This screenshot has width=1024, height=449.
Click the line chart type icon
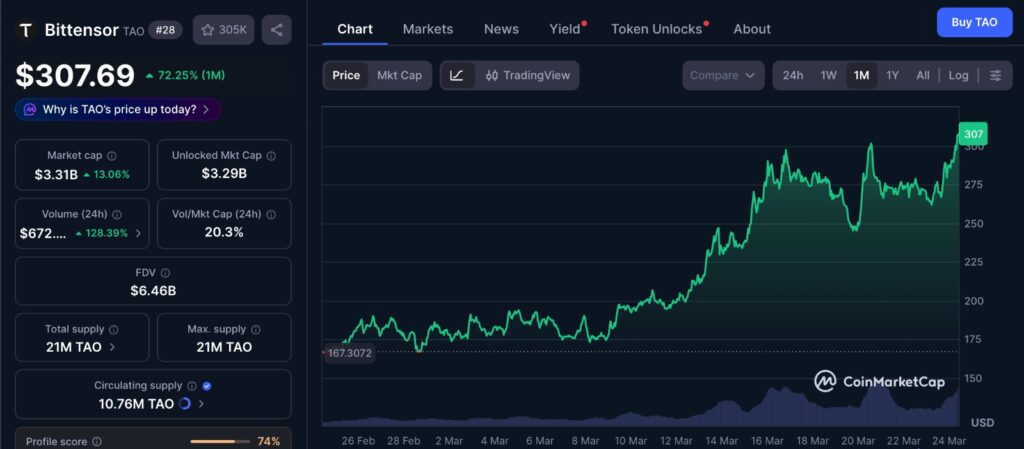457,76
